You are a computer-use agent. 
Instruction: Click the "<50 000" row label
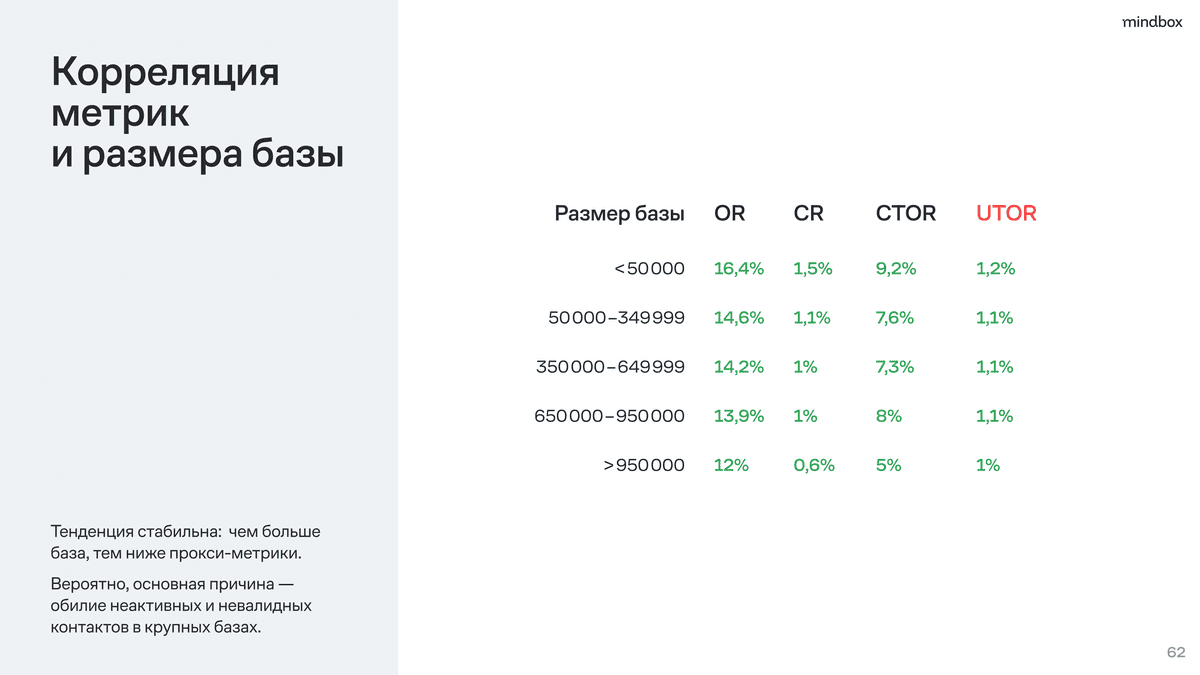coord(649,268)
